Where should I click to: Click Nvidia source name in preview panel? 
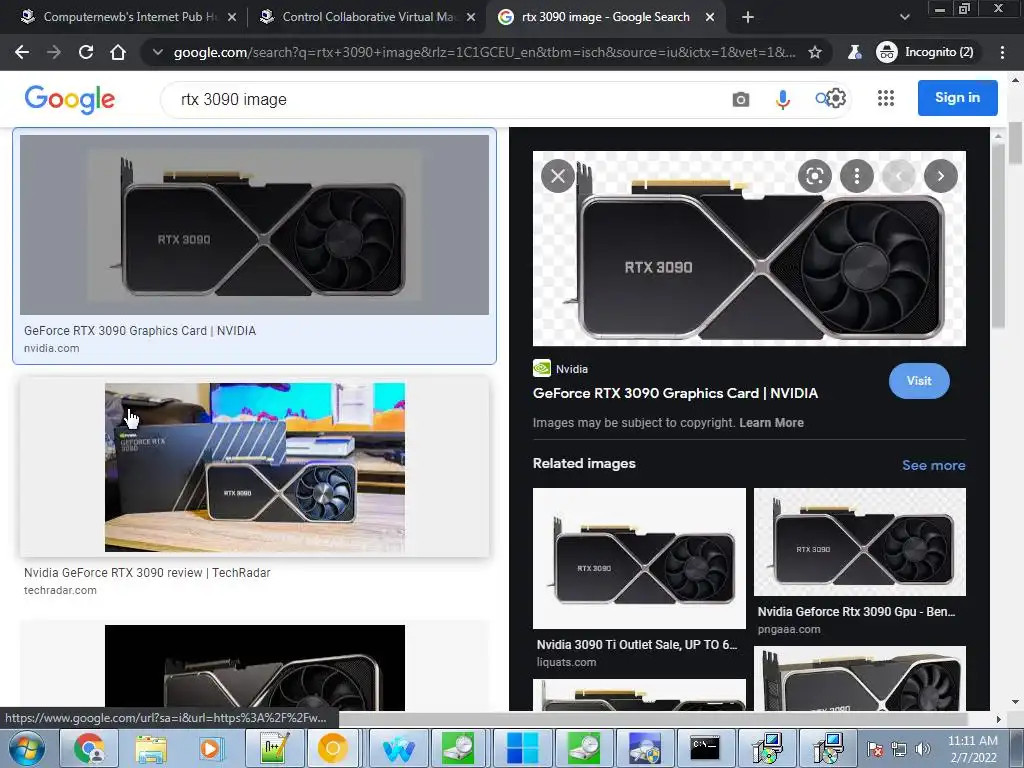click(x=572, y=369)
